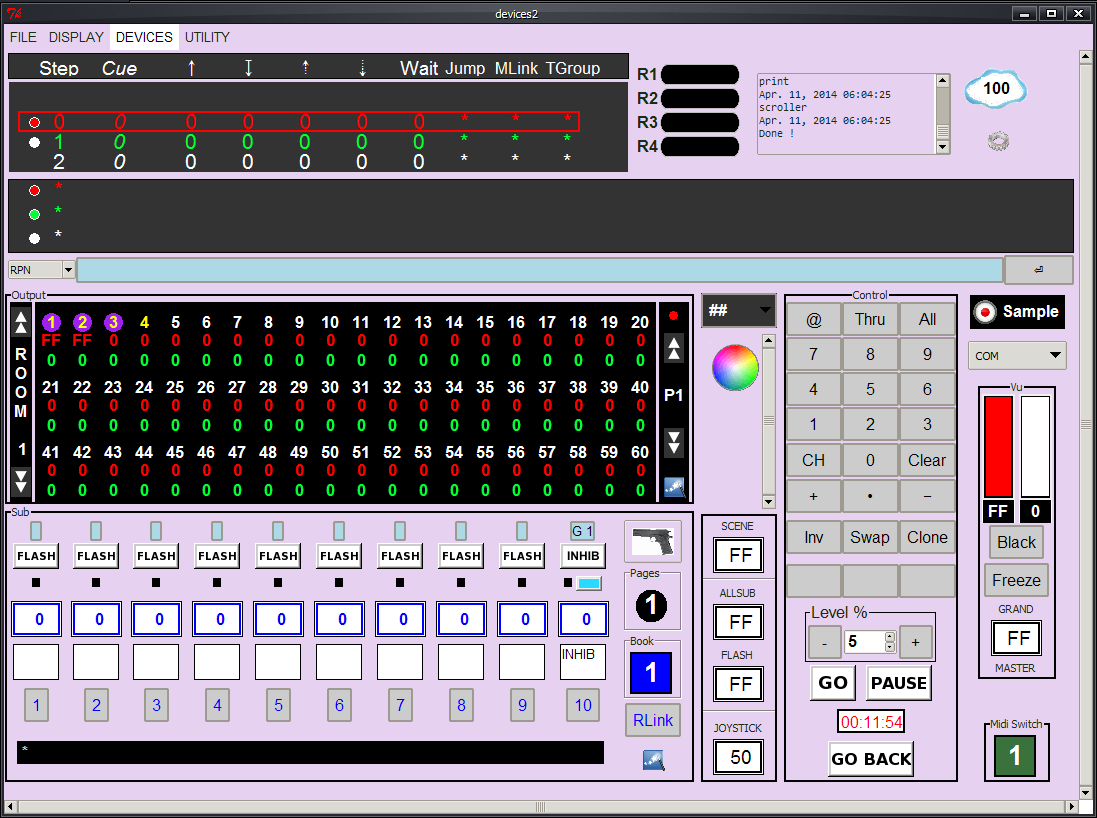Click the return arrow button beside command line
This screenshot has width=1097, height=818.
coord(1038,269)
